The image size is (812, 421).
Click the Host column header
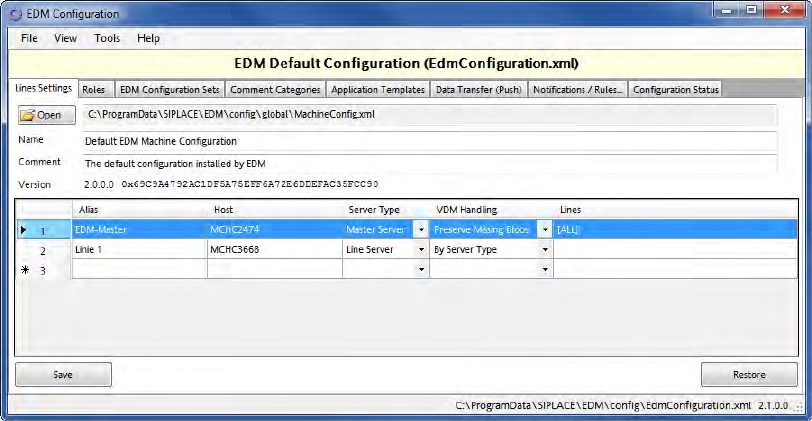(x=274, y=210)
